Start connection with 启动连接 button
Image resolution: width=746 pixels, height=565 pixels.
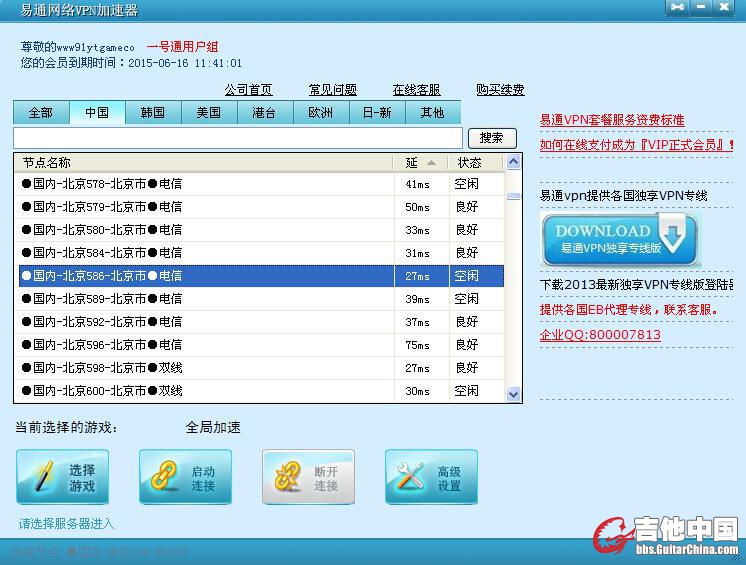coord(186,477)
